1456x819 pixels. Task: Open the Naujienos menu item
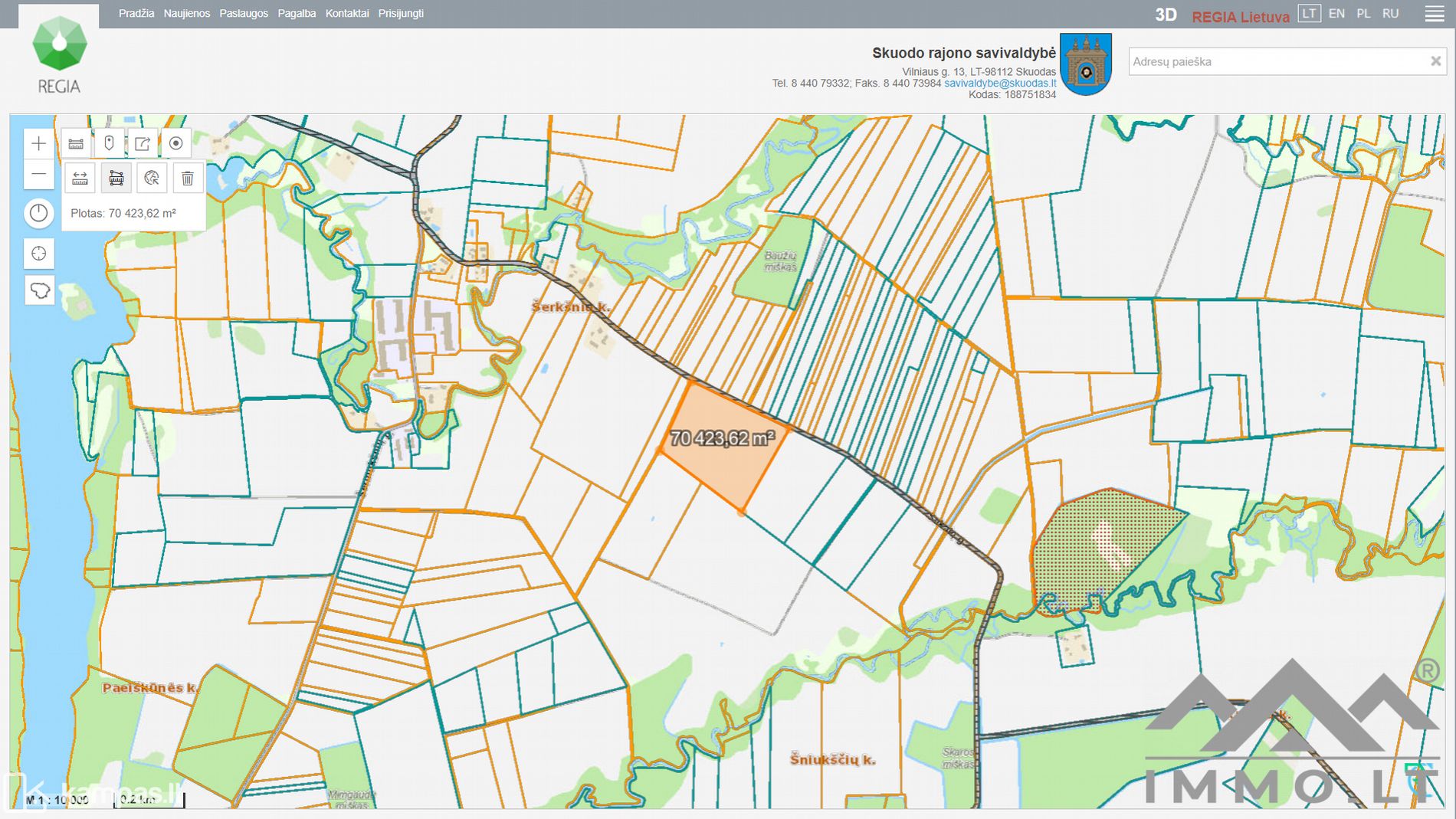click(x=186, y=14)
